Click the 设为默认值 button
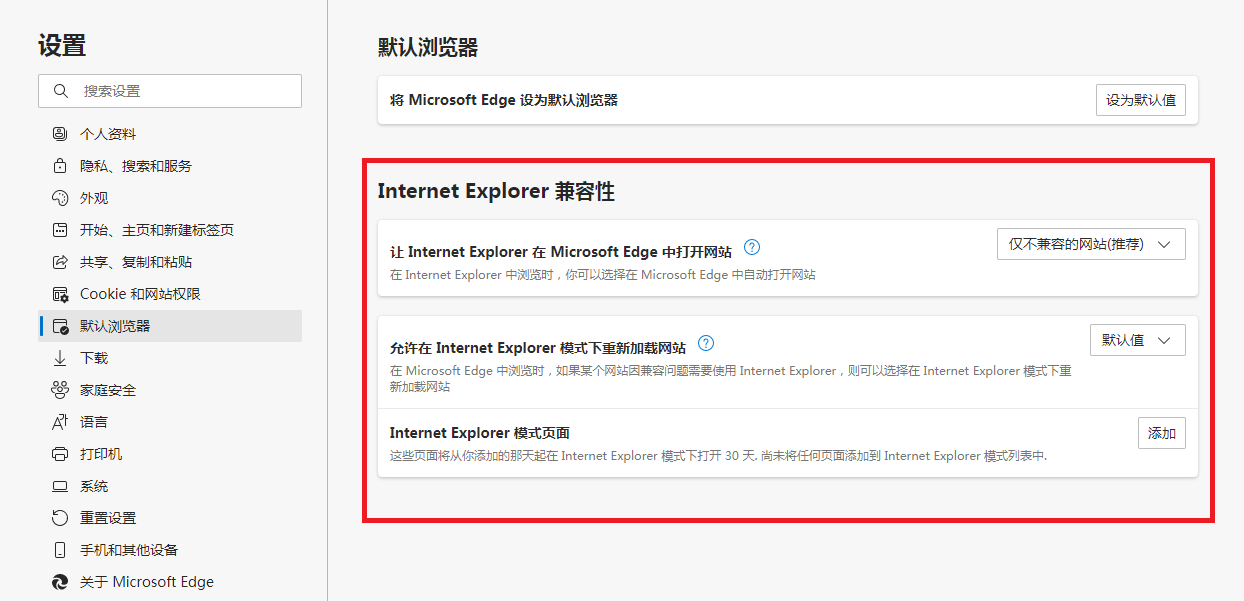This screenshot has width=1244, height=601. (1140, 100)
